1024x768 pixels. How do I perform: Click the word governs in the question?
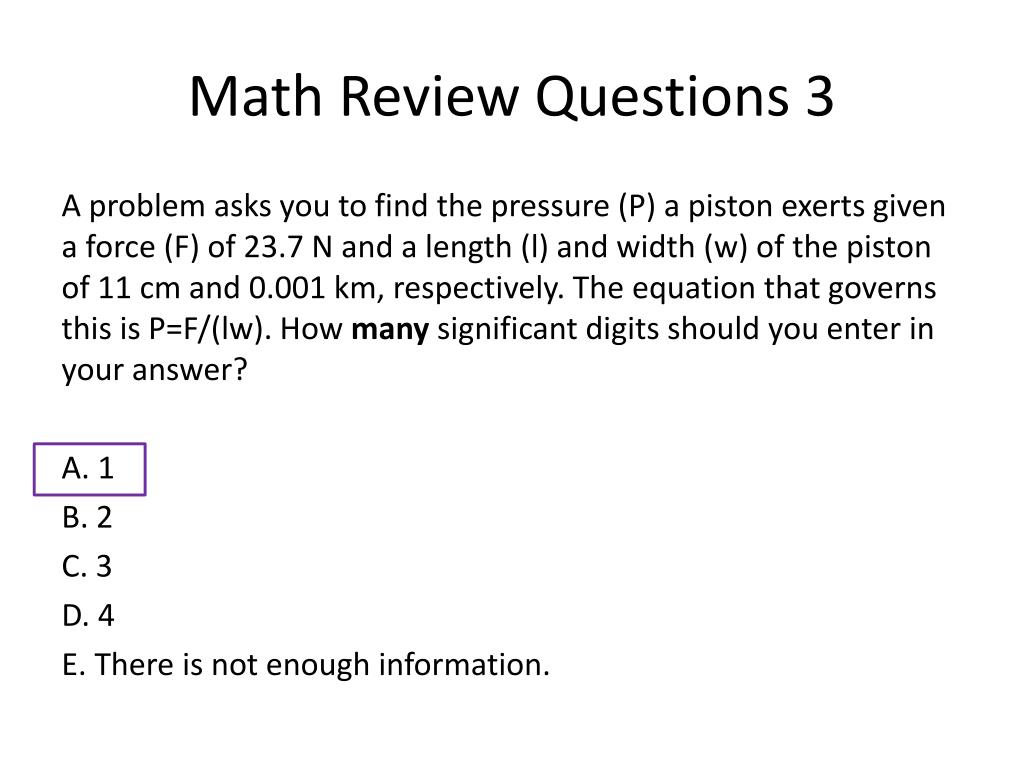(882, 289)
